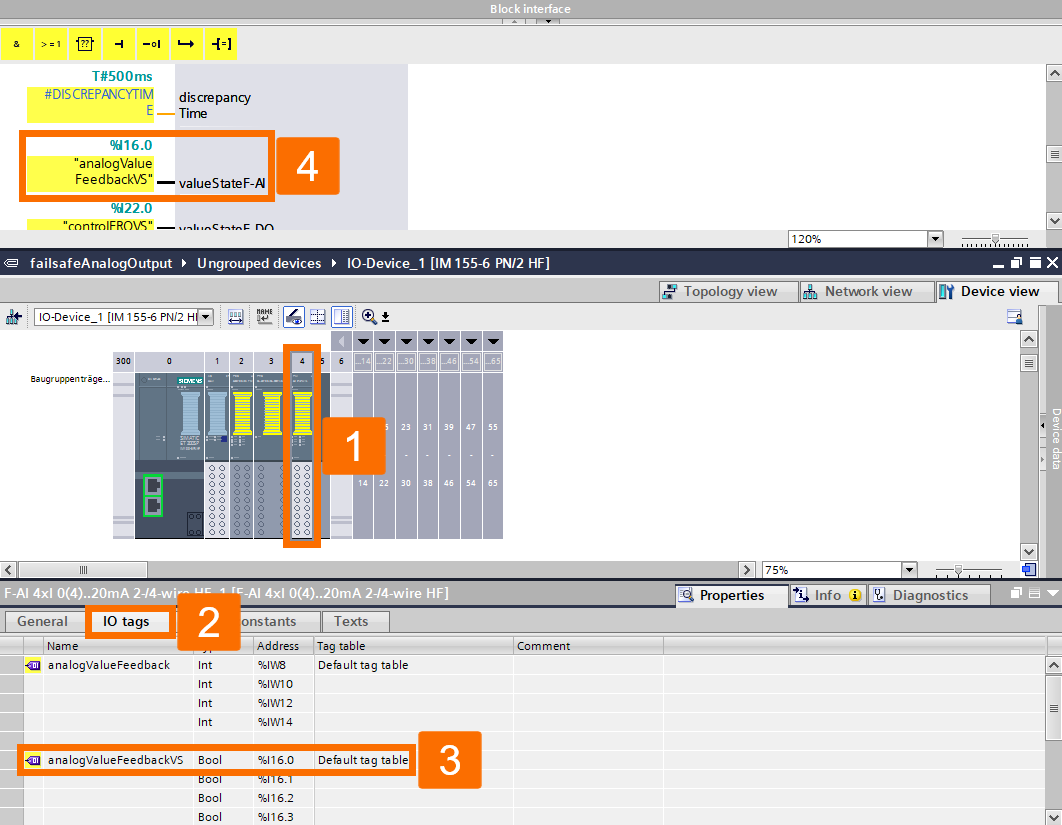Image resolution: width=1062 pixels, height=825 pixels.
Task: Toggle display of module labels with the NAME icon
Action: point(262,316)
